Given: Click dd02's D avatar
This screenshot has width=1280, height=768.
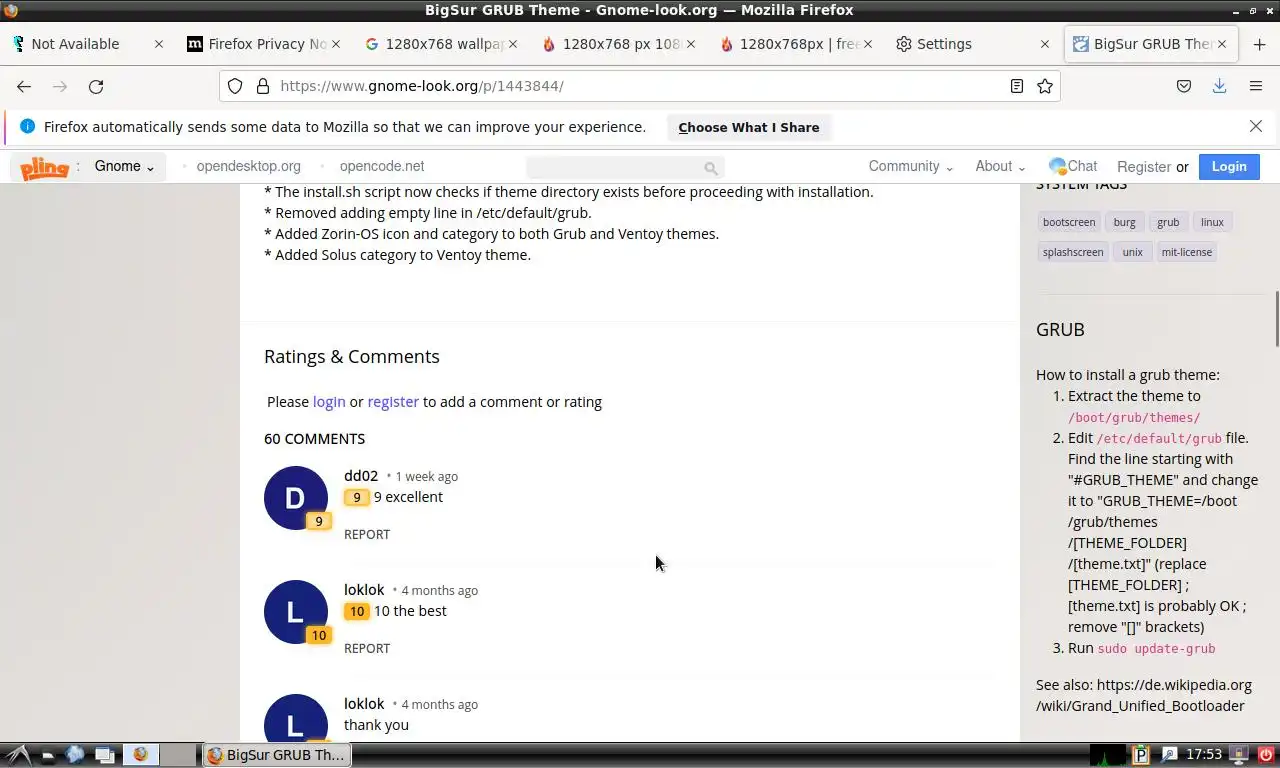Looking at the screenshot, I should point(295,498).
